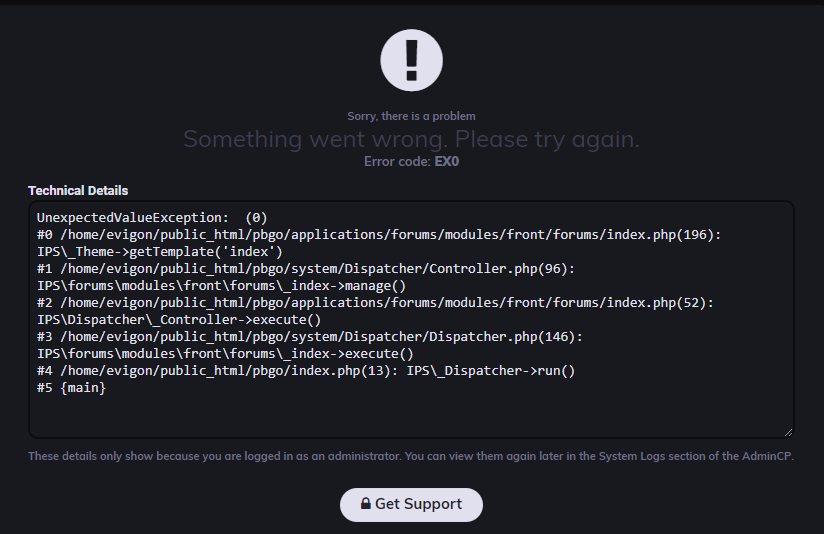Viewport: 824px width, 534px height.
Task: Click the #4 index.php(13) Dispatcher run line
Action: pyautogui.click(x=306, y=371)
